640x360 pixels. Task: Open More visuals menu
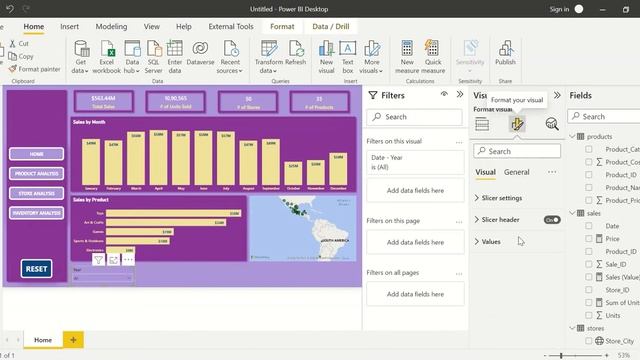pyautogui.click(x=371, y=57)
